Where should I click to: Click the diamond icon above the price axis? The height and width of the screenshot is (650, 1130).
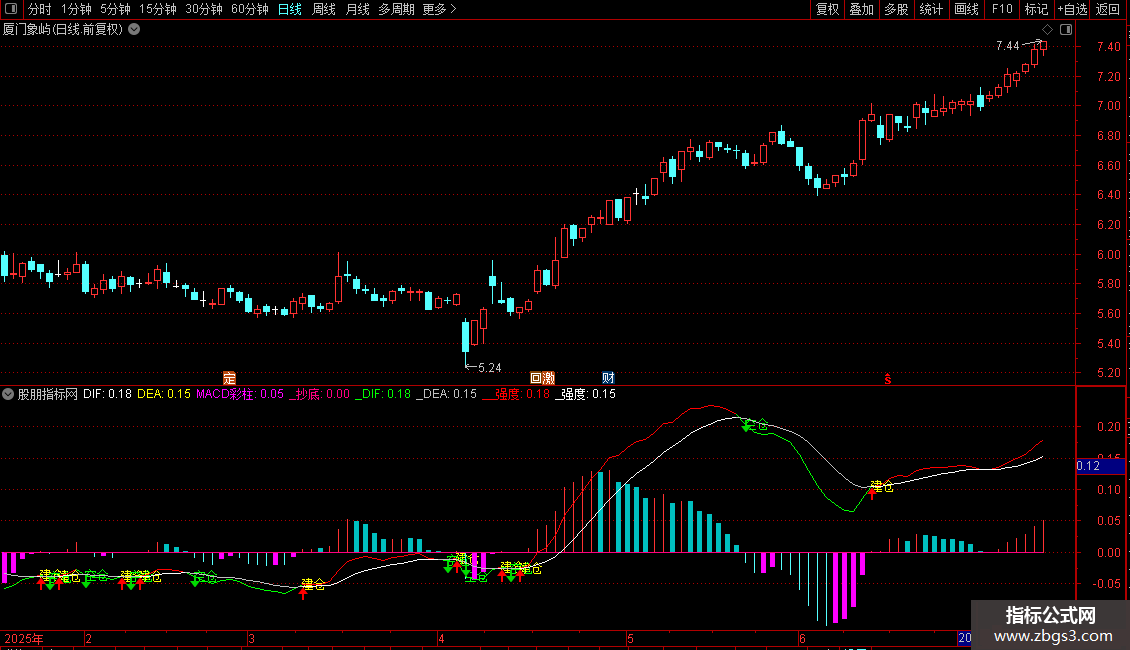1047,30
